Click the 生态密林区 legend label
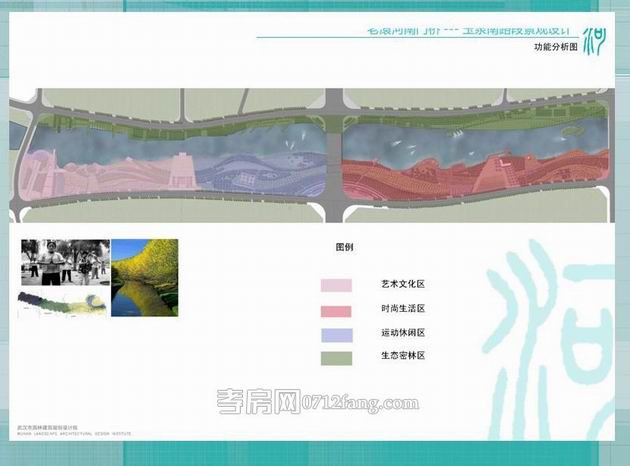This screenshot has height=466, width=630. 403,356
